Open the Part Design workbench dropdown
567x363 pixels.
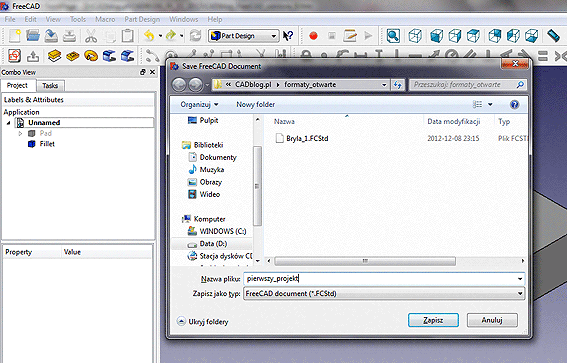tap(244, 36)
